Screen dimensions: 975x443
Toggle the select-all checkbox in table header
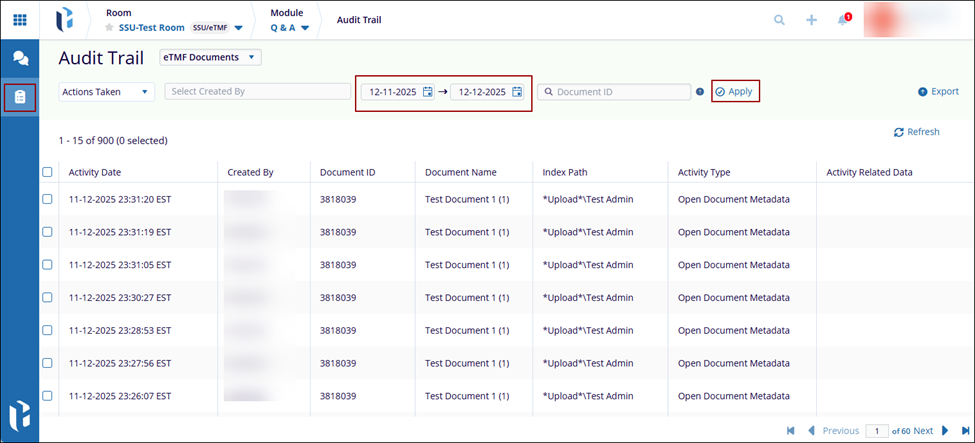pyautogui.click(x=47, y=172)
